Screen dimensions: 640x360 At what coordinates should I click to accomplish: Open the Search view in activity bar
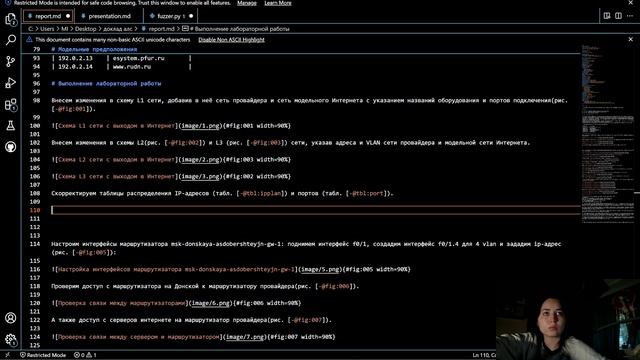[x=11, y=40]
